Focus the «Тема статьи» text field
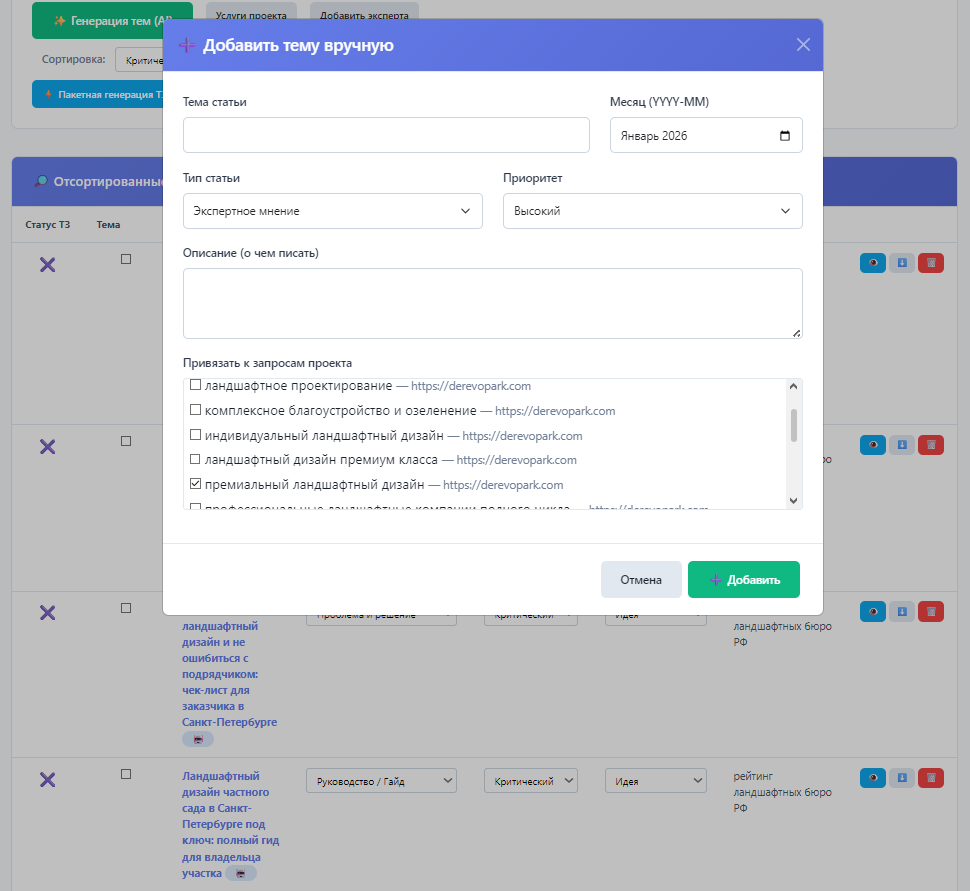Image resolution: width=970 pixels, height=891 pixels. tap(386, 135)
